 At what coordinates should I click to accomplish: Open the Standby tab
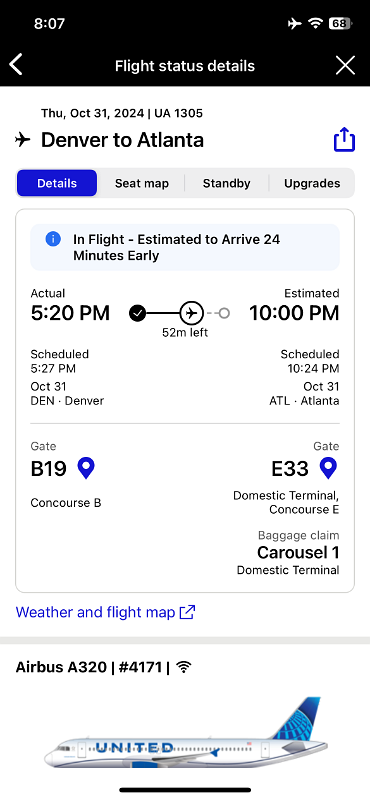tap(227, 183)
